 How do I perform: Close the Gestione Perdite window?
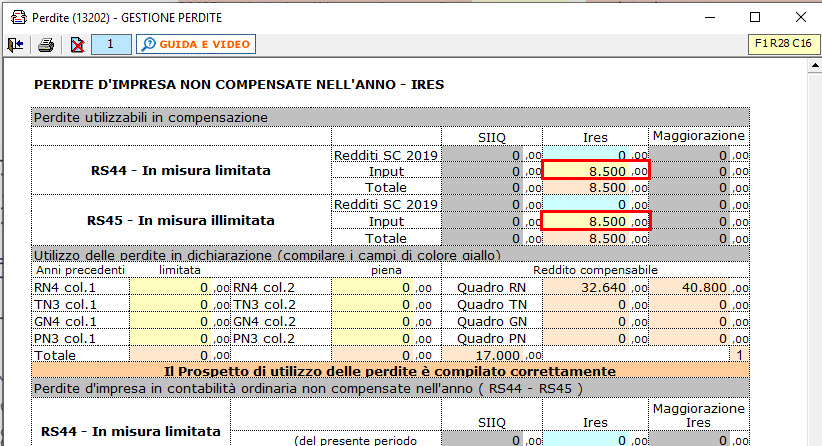[801, 17]
